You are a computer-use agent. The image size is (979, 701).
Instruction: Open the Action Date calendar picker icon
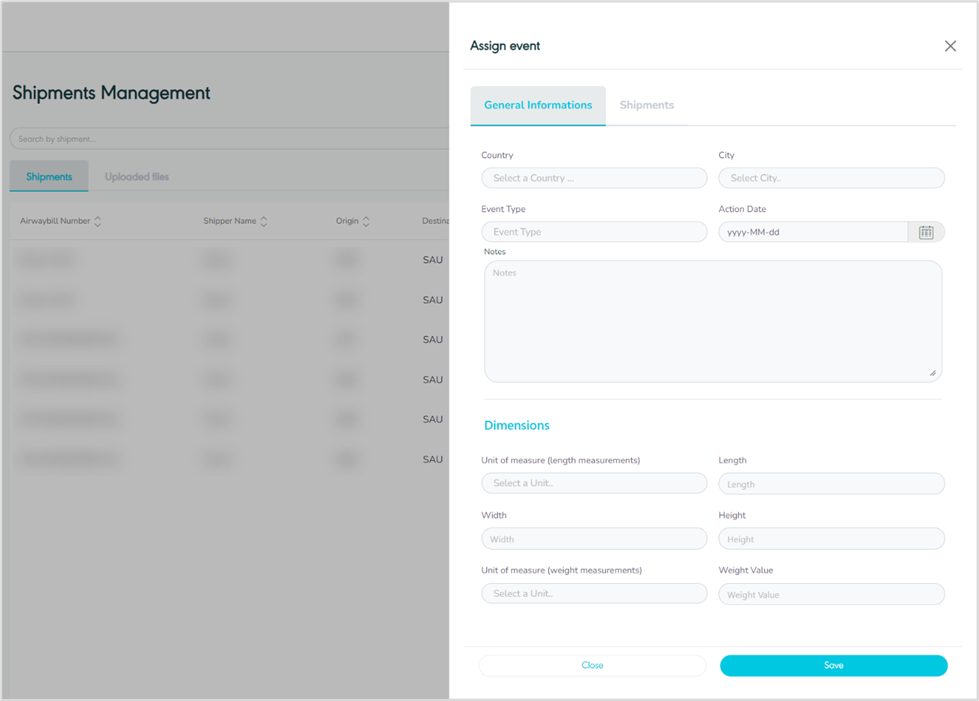click(926, 232)
